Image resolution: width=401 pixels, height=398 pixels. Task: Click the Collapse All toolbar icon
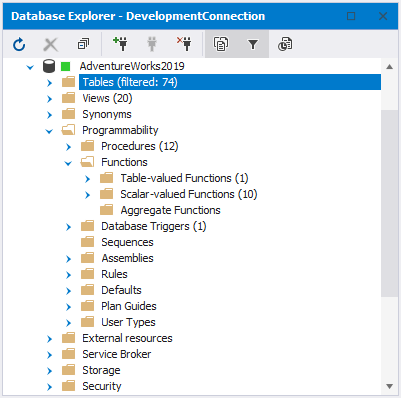tap(83, 44)
